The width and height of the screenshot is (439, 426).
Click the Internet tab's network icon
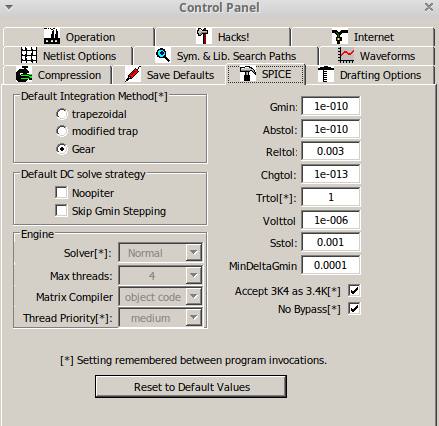[x=339, y=37]
